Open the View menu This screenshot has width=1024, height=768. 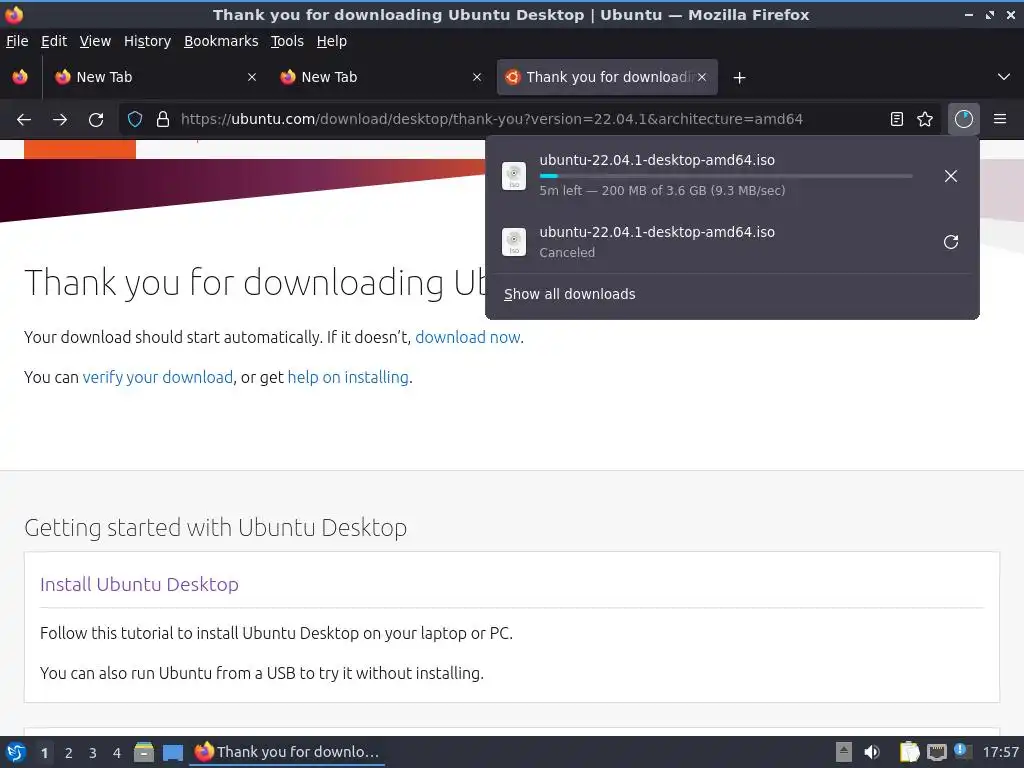coord(95,41)
